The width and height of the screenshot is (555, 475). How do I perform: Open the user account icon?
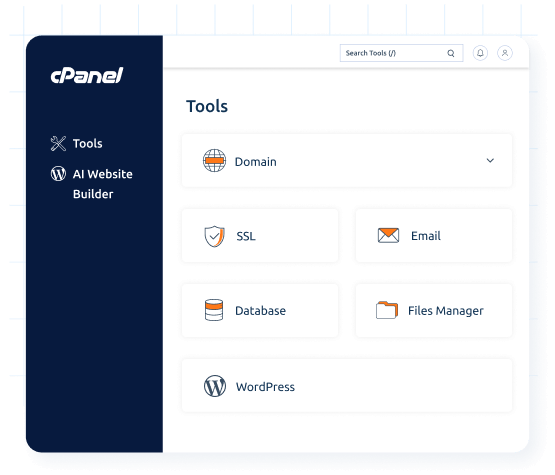pyautogui.click(x=505, y=53)
